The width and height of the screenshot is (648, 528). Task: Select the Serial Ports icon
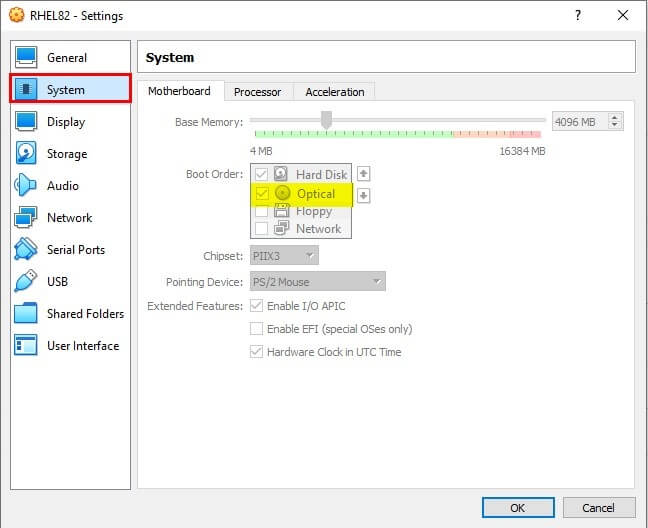pos(26,250)
